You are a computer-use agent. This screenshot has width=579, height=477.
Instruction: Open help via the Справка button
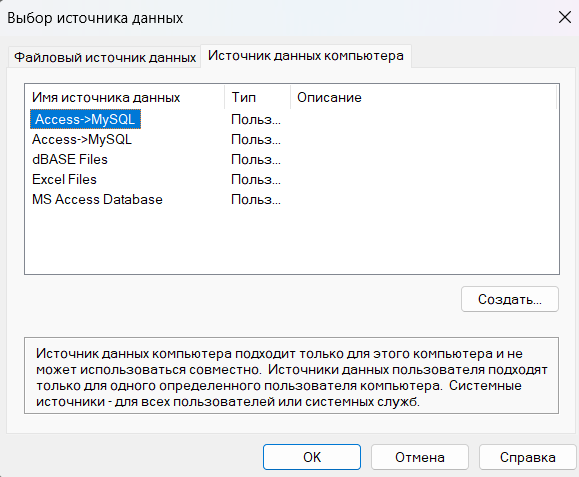pyautogui.click(x=528, y=457)
